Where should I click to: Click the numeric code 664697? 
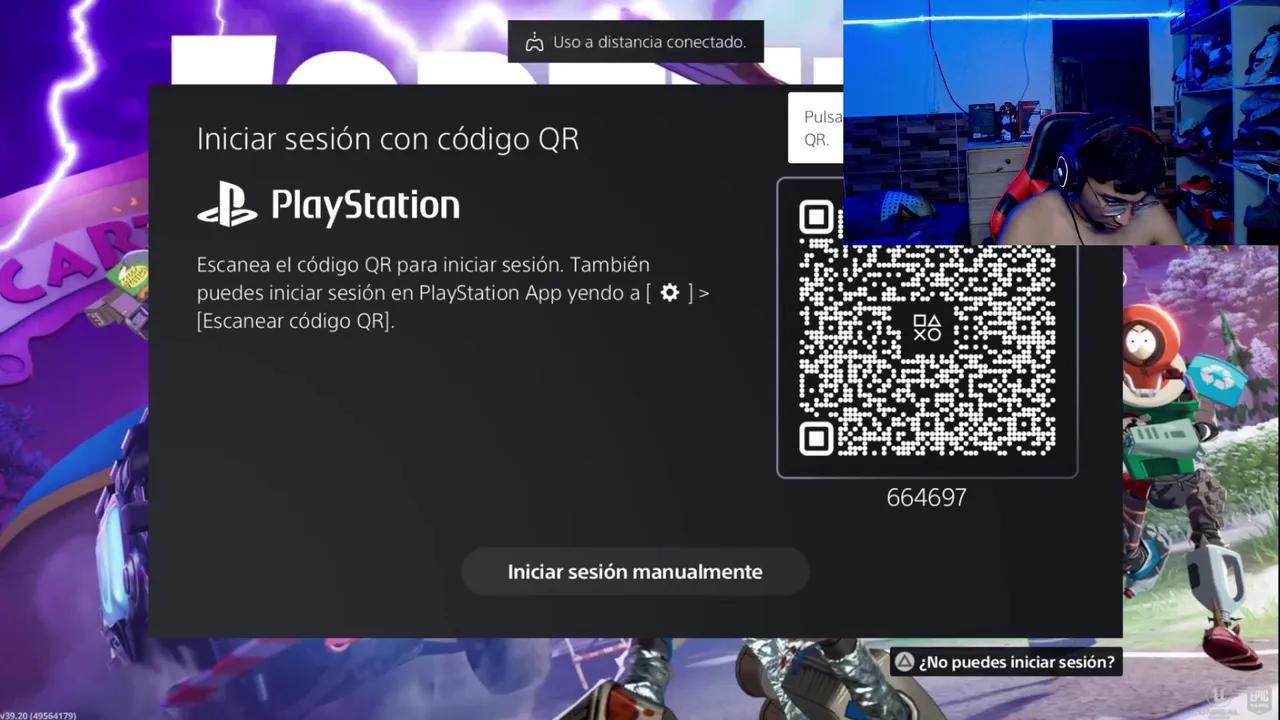[x=927, y=497]
